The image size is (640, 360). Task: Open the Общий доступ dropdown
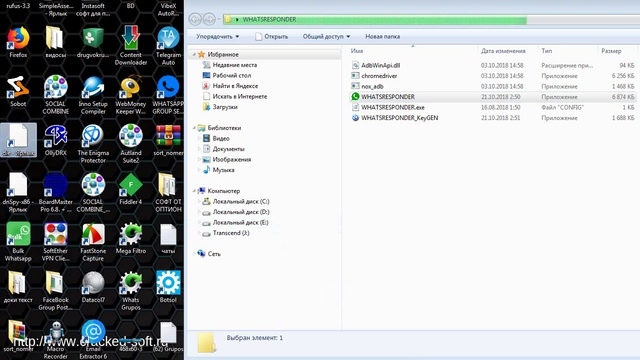tap(326, 36)
